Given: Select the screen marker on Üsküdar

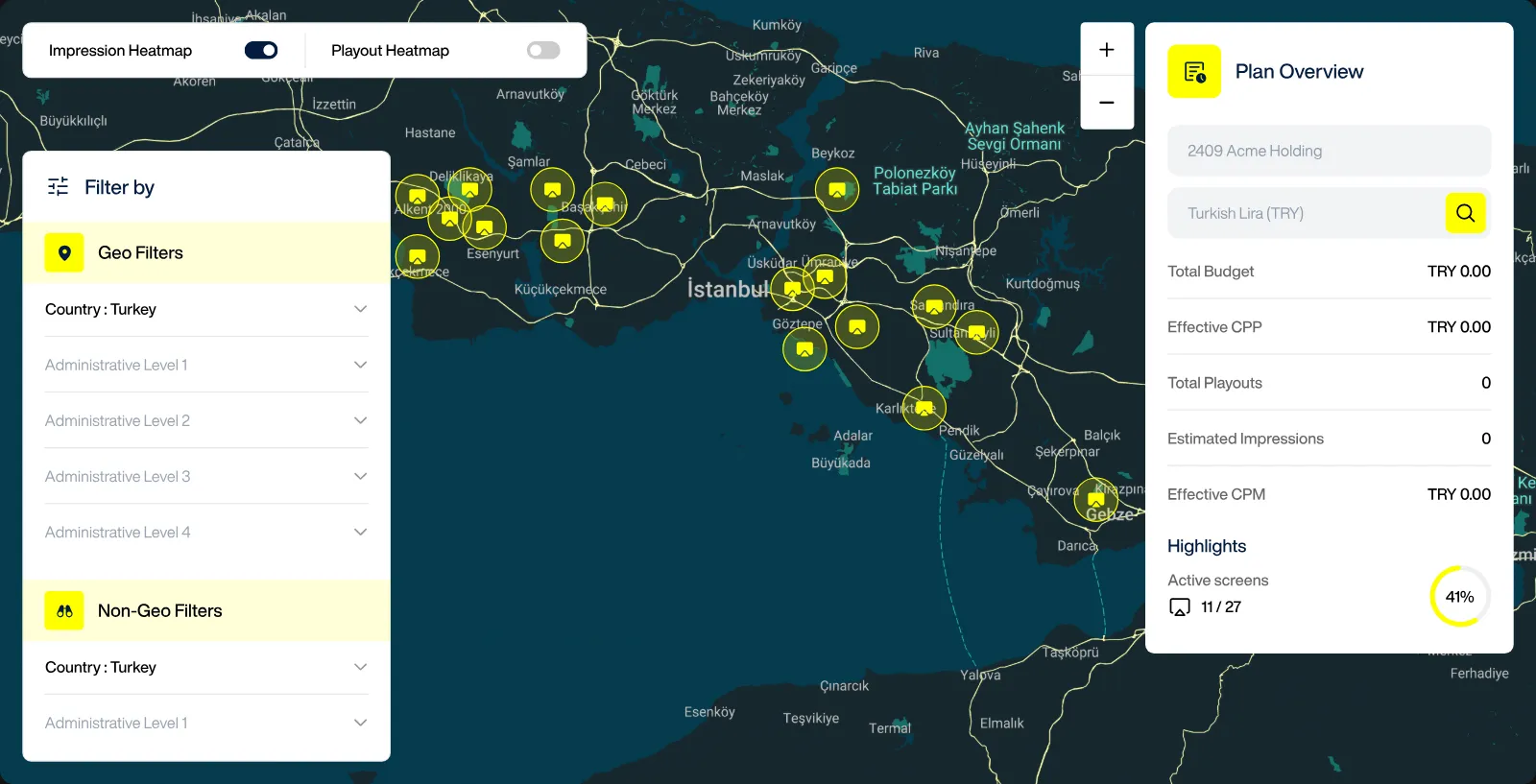Looking at the screenshot, I should click(793, 288).
